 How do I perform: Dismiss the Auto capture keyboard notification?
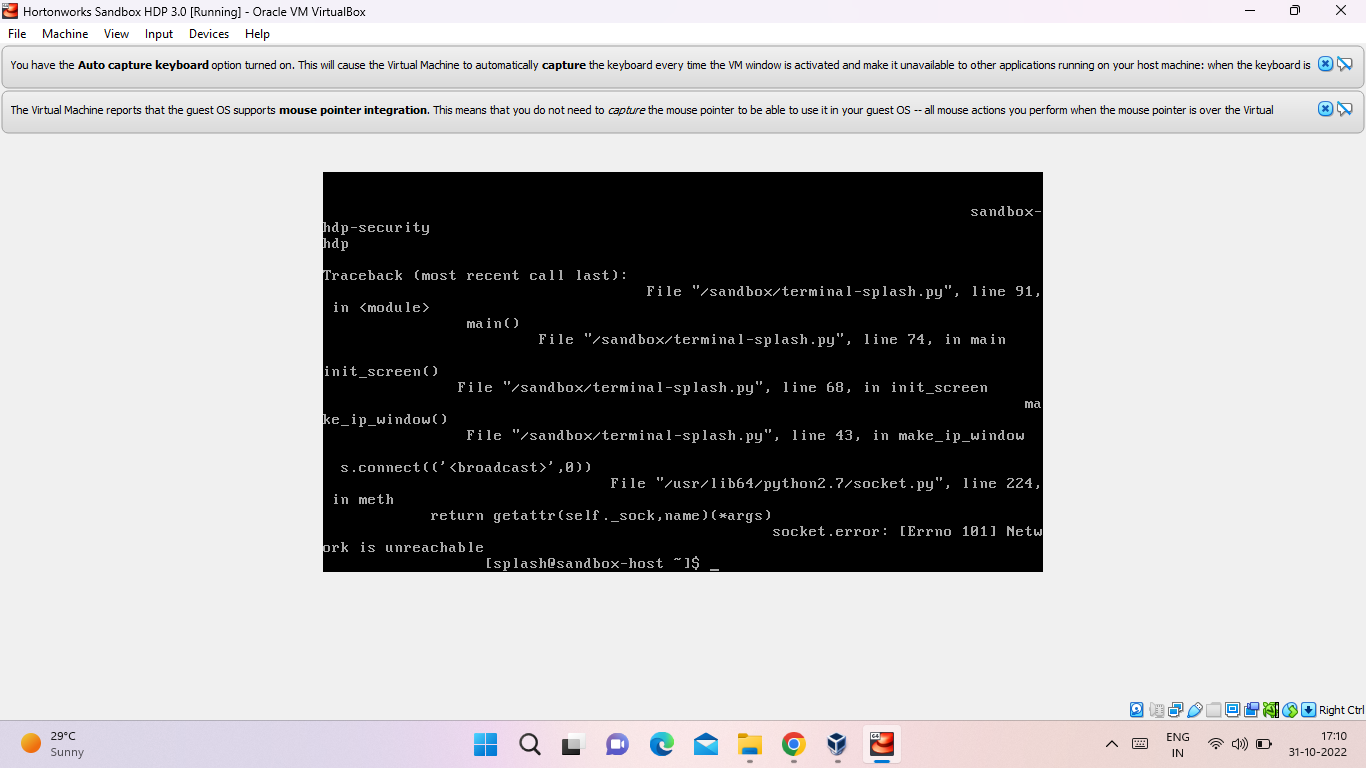tap(1324, 64)
